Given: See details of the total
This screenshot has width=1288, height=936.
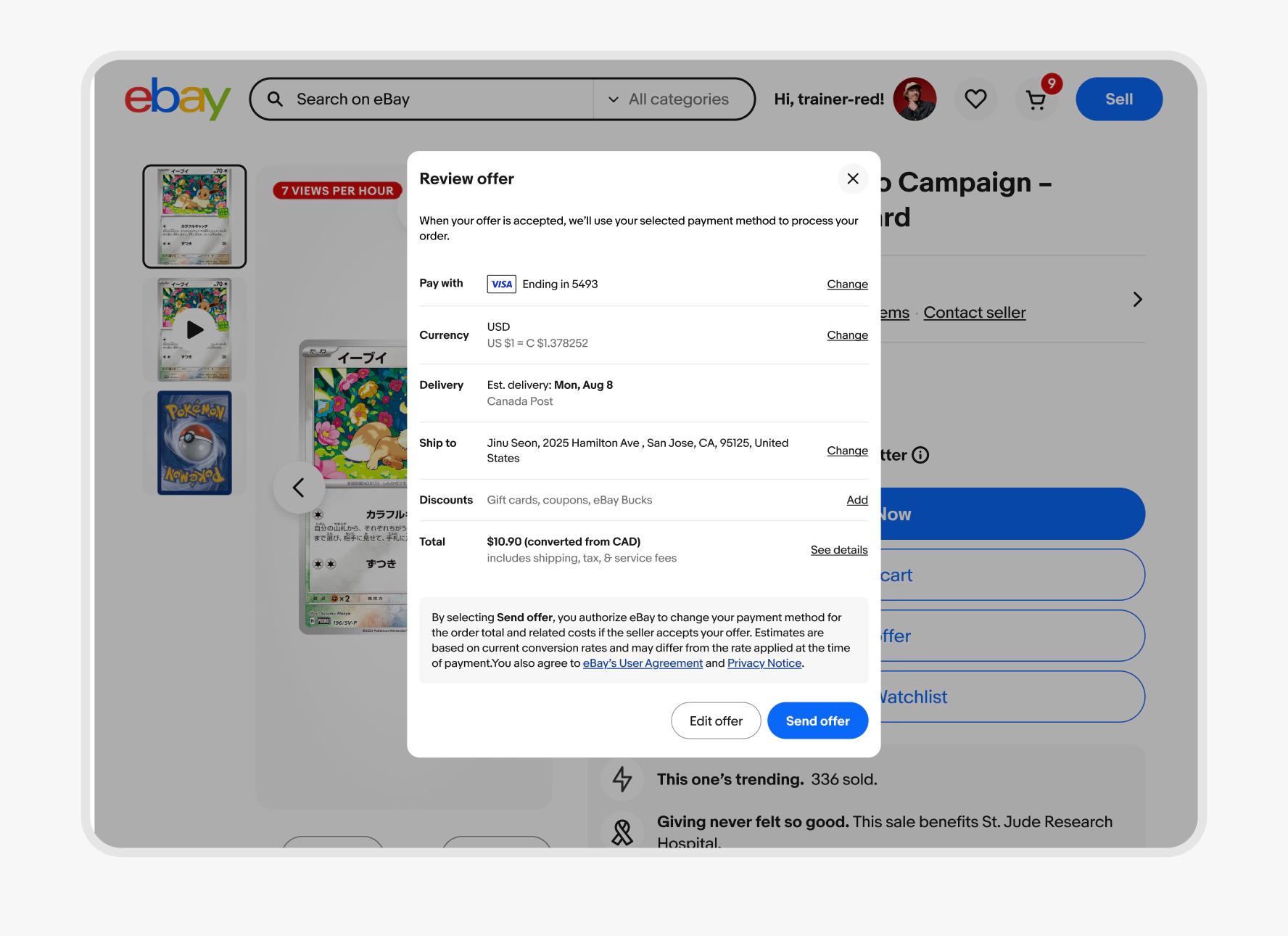Looking at the screenshot, I should click(x=839, y=549).
